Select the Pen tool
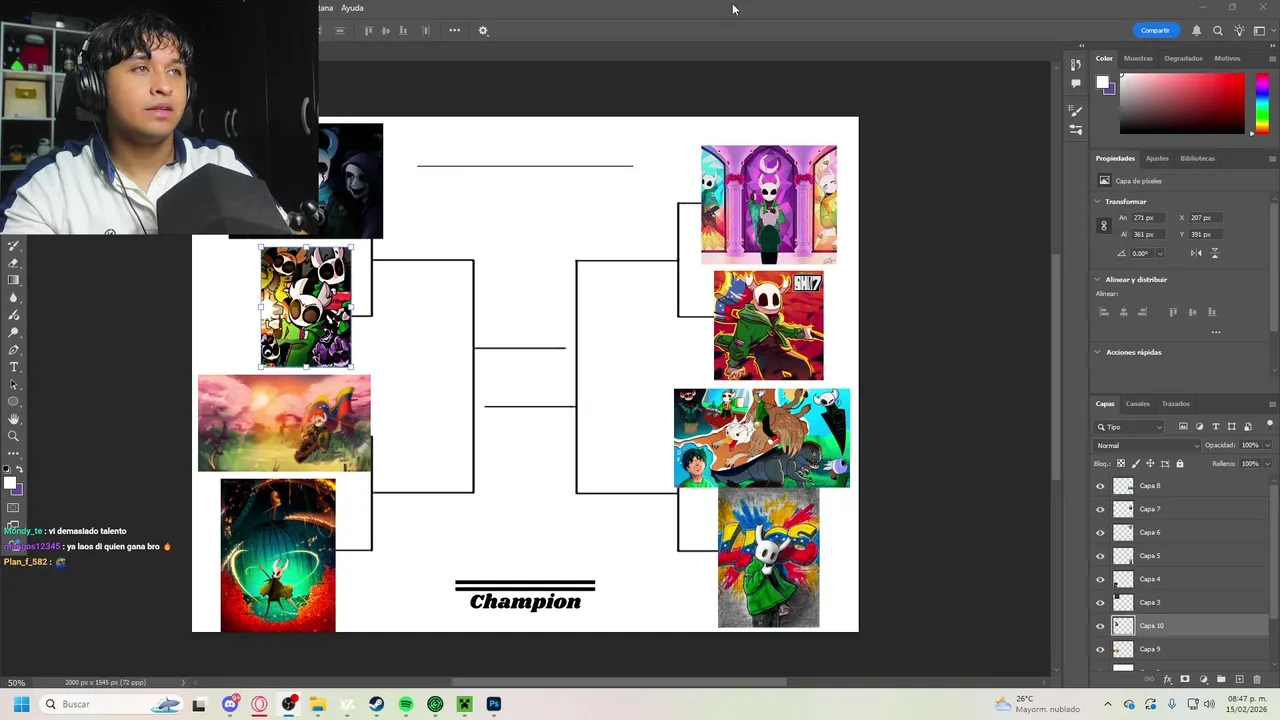 coord(14,350)
